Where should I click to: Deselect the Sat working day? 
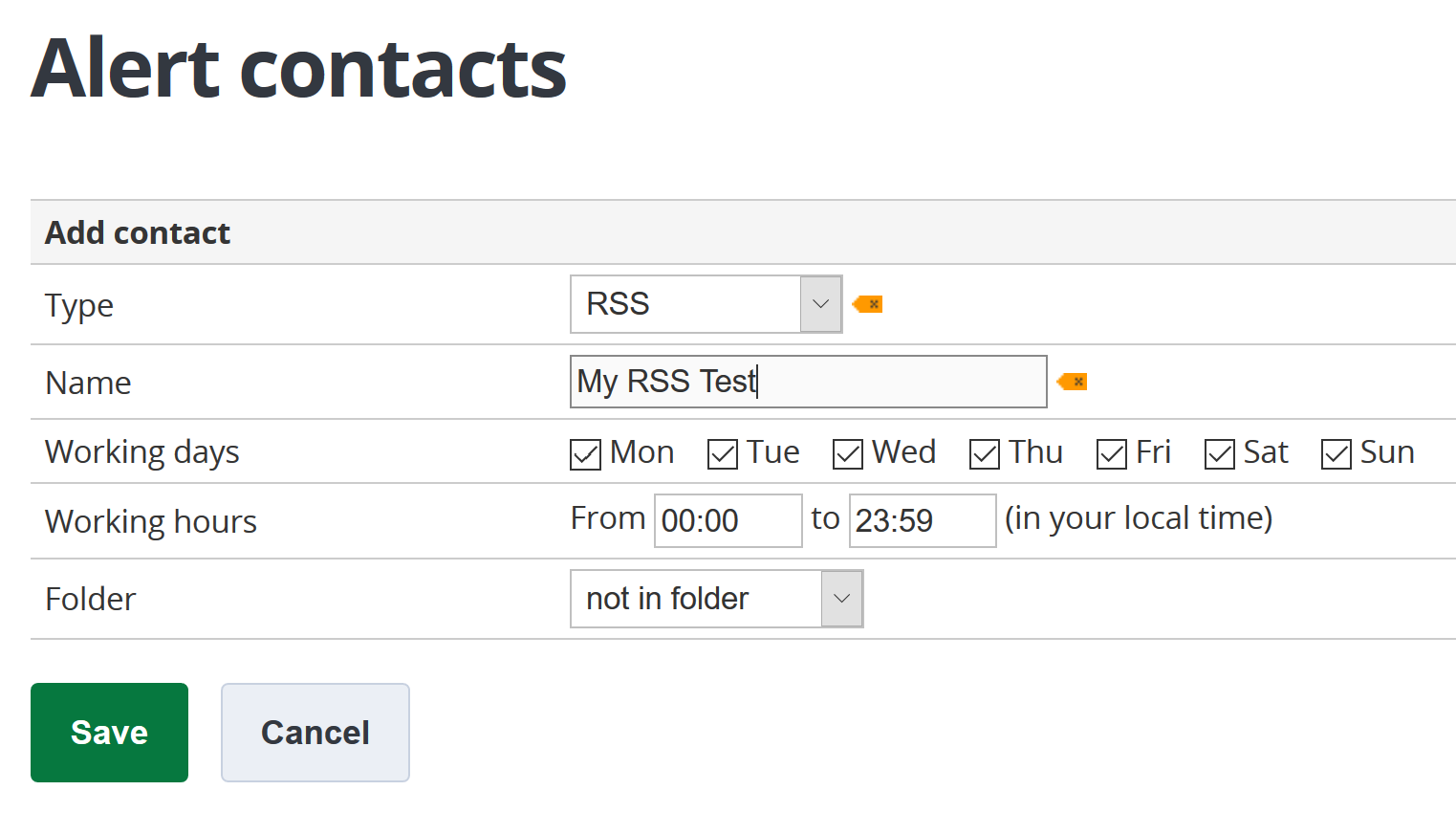coord(1220,454)
